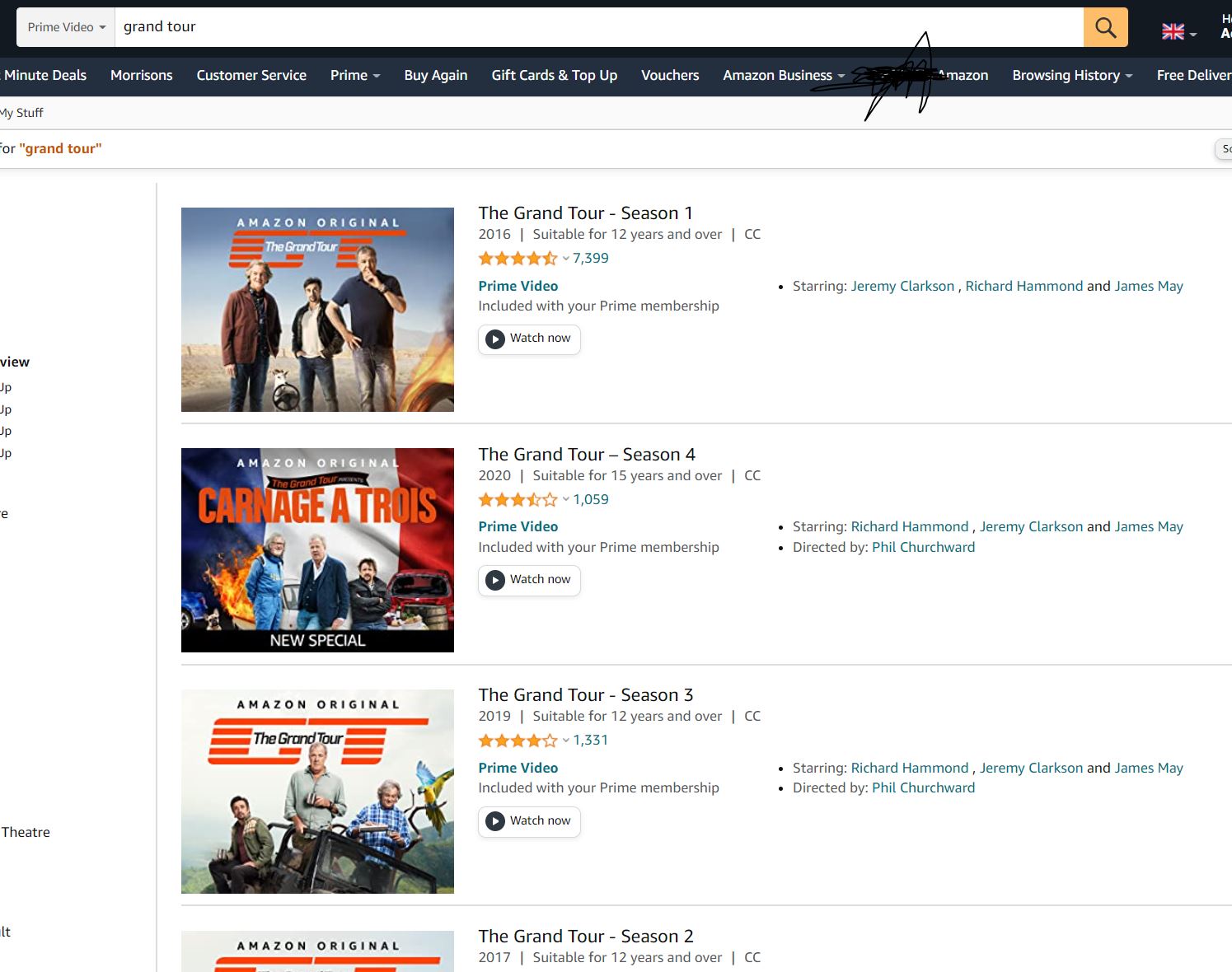Screen dimensions: 1232x972
Task: Click Jeremy Clarkson link in Season 1 starring
Action: click(x=902, y=286)
